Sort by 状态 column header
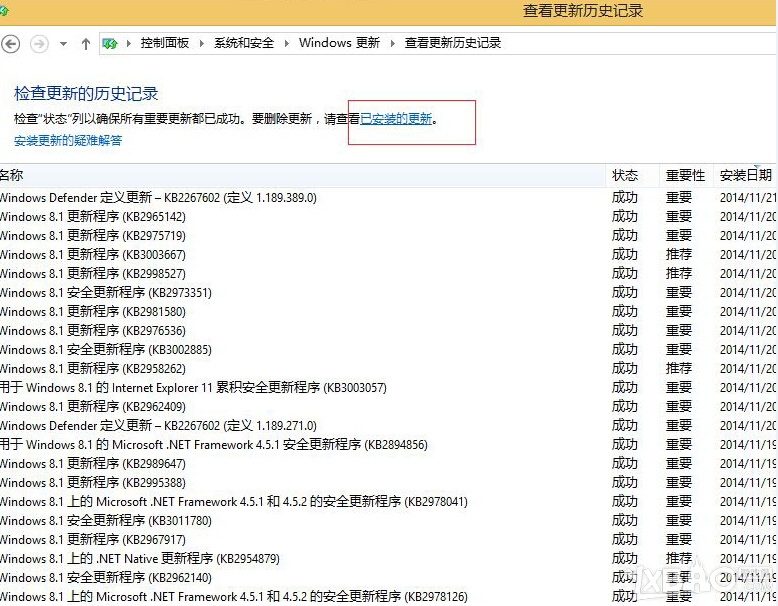The width and height of the screenshot is (778, 606). 632,175
